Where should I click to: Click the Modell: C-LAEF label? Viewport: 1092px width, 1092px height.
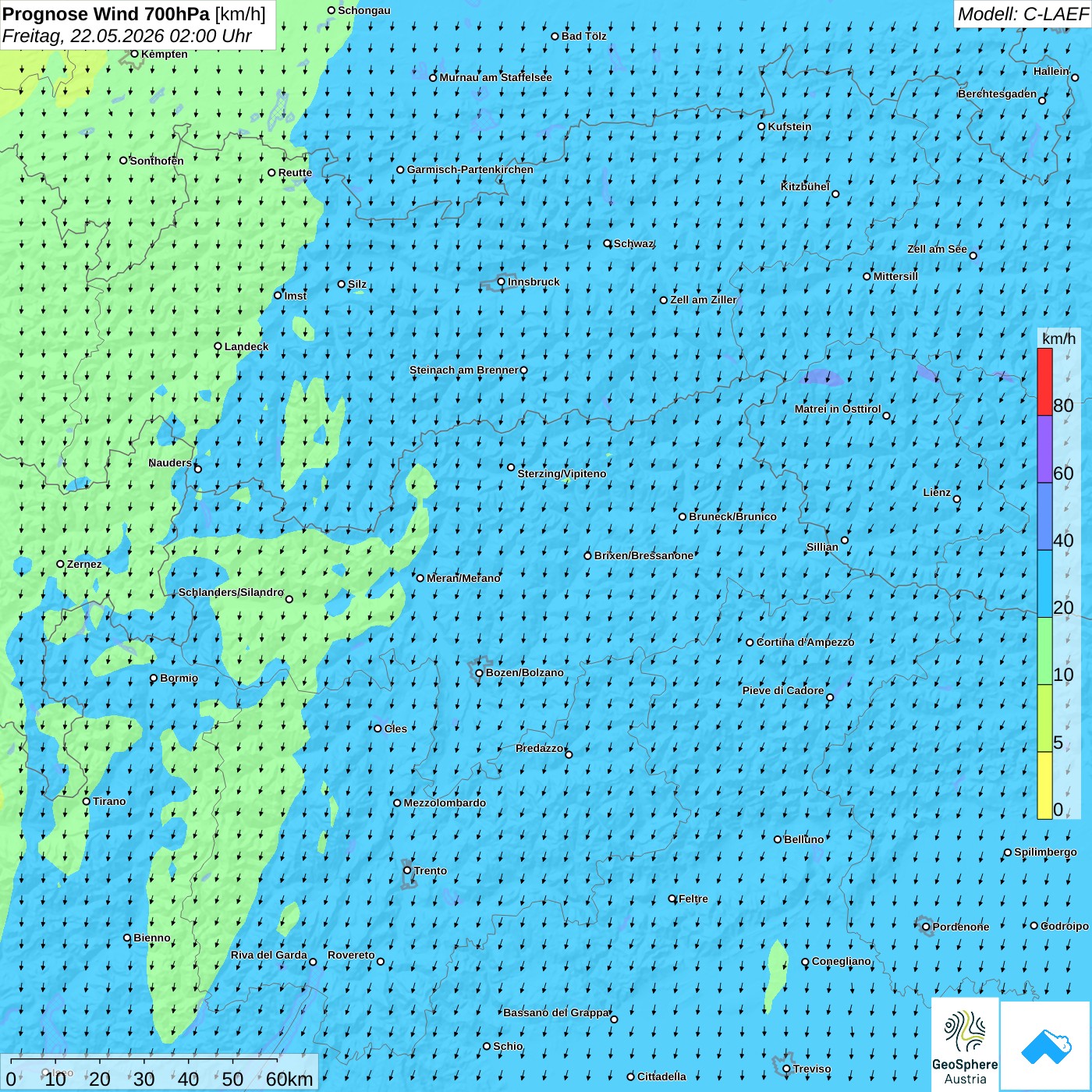[1023, 14]
